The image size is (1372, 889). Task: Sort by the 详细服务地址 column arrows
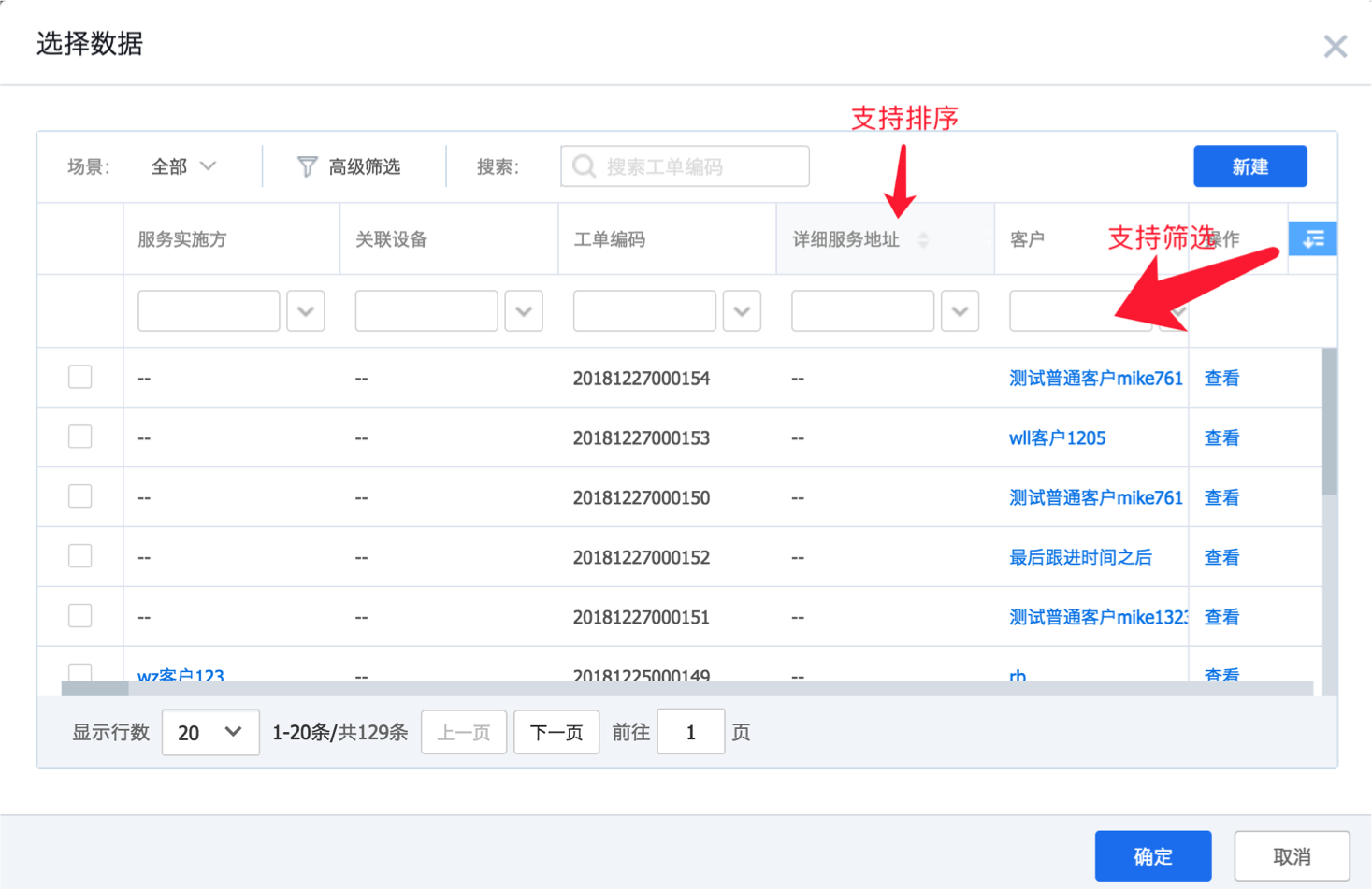click(x=923, y=240)
